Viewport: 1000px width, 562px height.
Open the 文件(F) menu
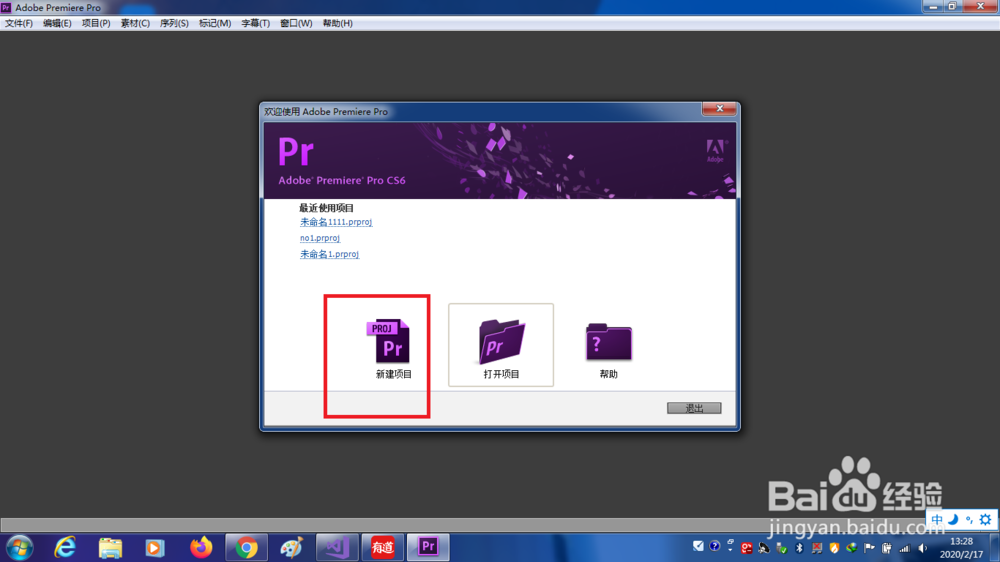coord(18,23)
